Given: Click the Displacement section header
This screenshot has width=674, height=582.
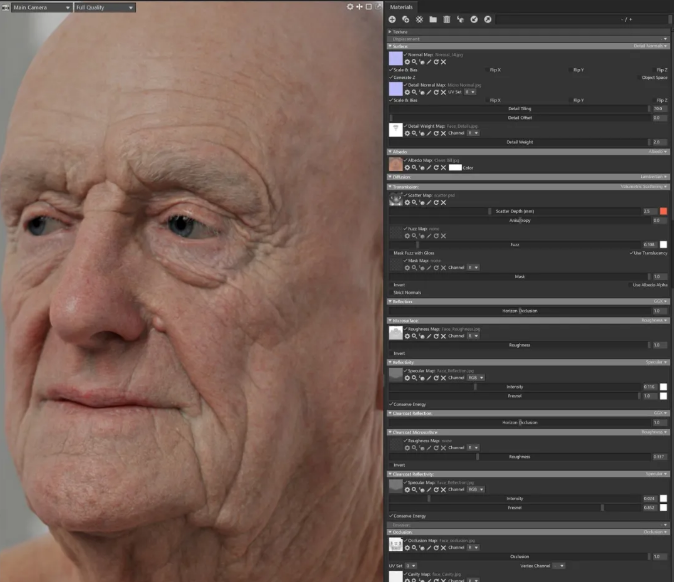Looking at the screenshot, I should tap(528, 39).
